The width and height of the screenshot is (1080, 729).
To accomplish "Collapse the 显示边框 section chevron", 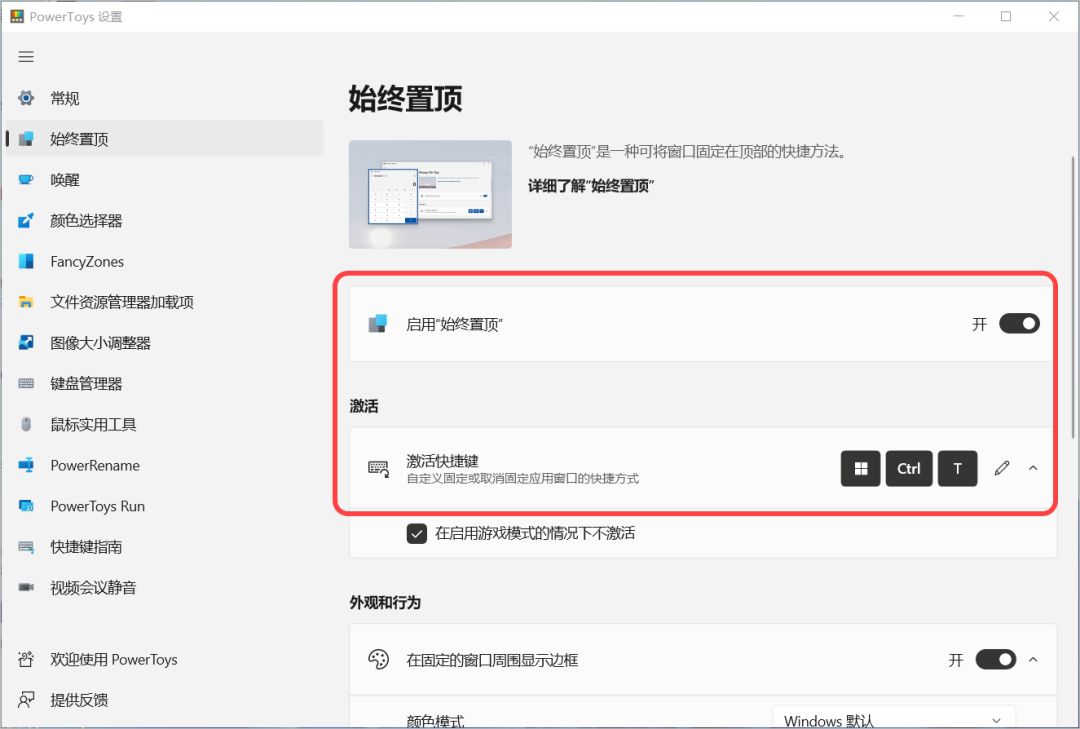I will (1033, 660).
